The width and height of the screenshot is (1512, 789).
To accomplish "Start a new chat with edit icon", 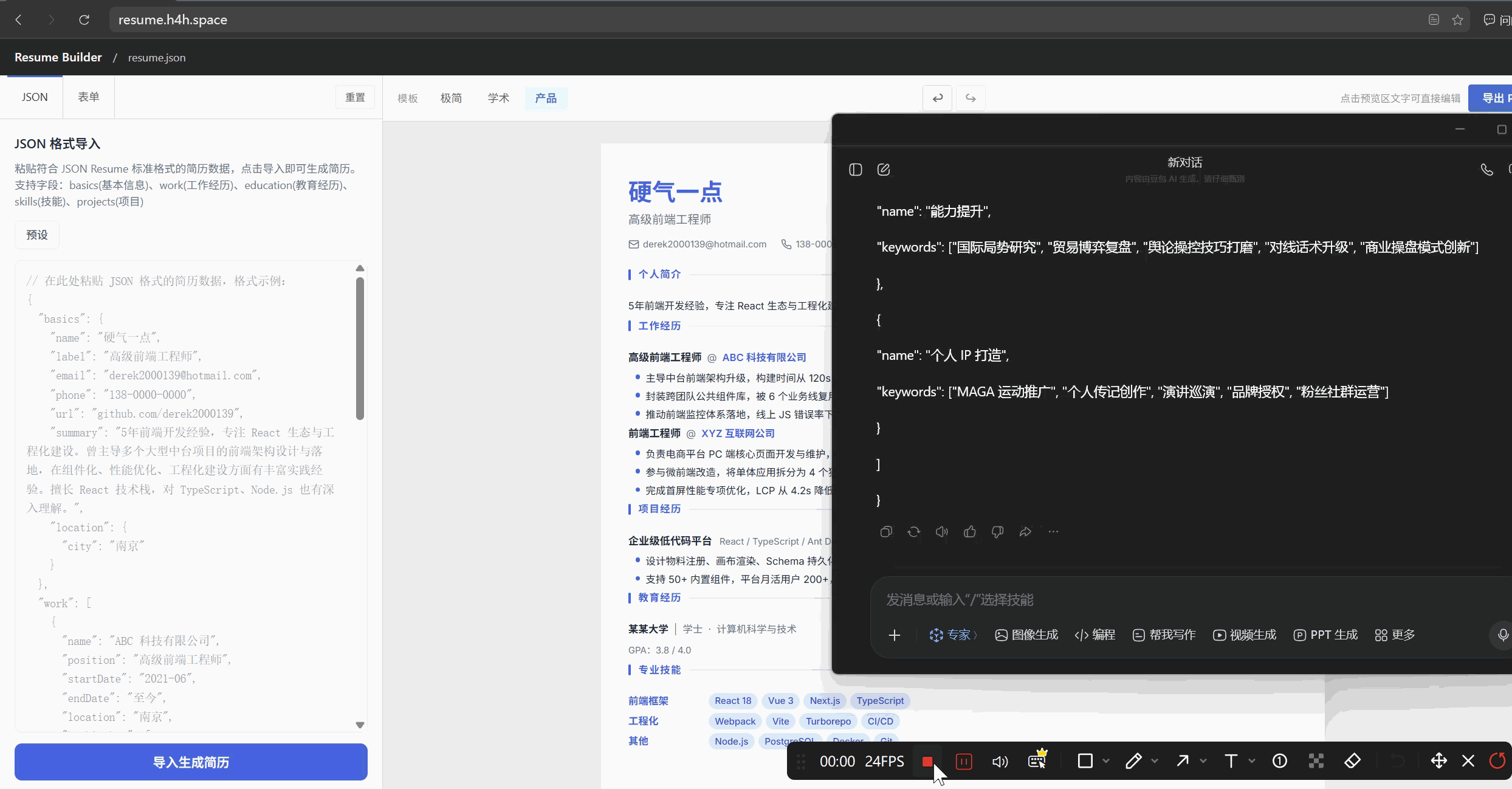I will coord(884,170).
